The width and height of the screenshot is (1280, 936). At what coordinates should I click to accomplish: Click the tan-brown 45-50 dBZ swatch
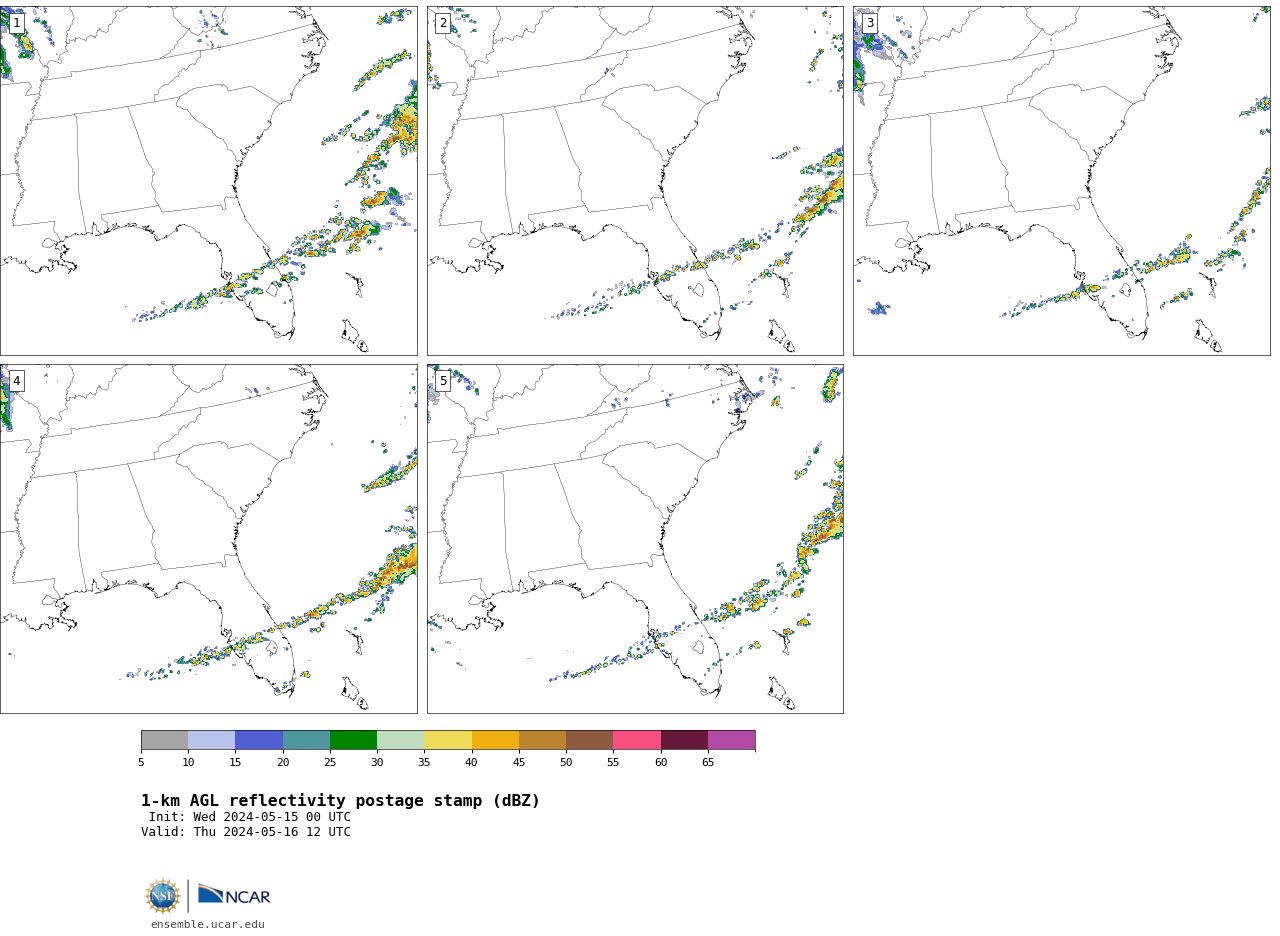[x=542, y=740]
